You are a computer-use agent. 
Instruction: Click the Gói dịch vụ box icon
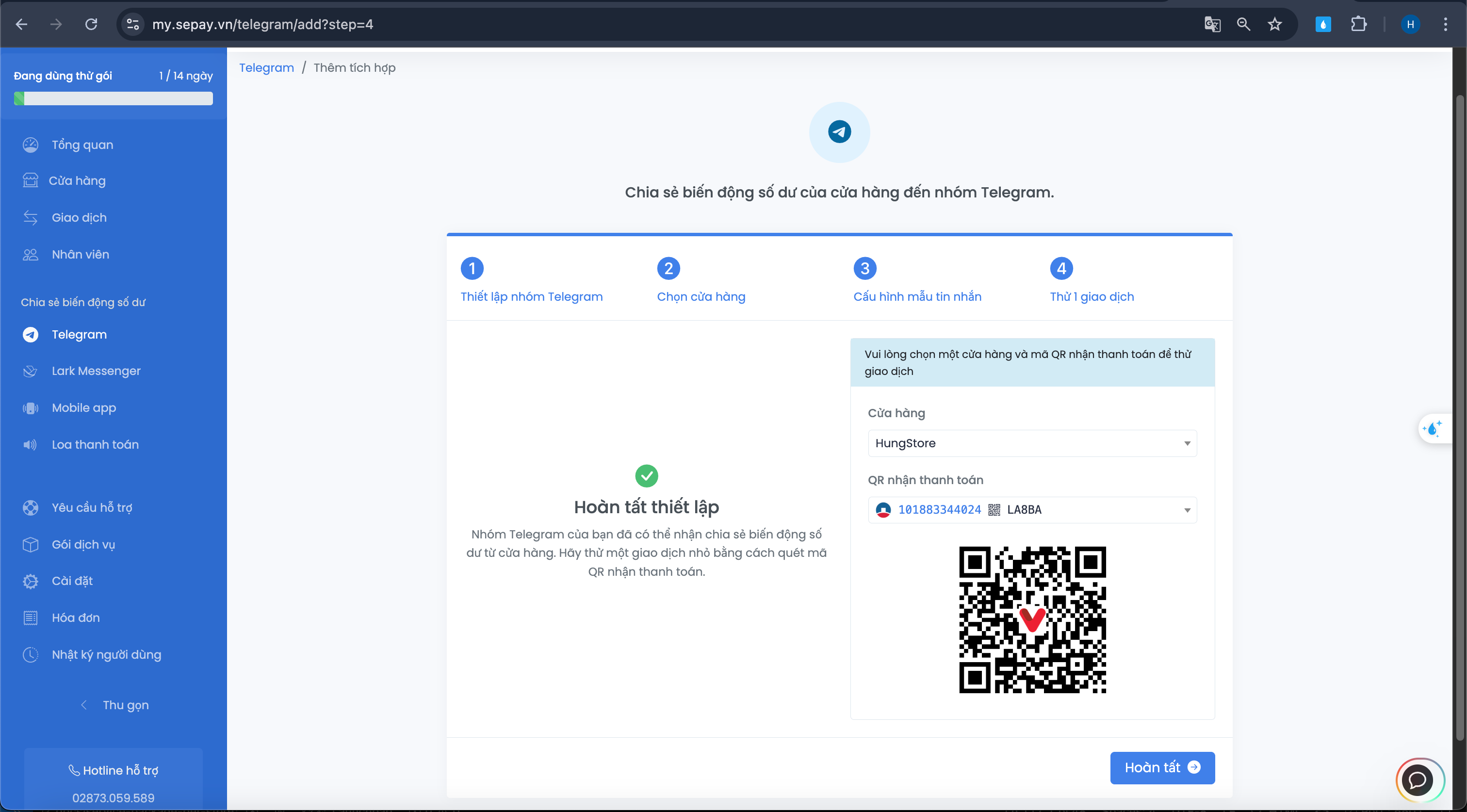(31, 544)
